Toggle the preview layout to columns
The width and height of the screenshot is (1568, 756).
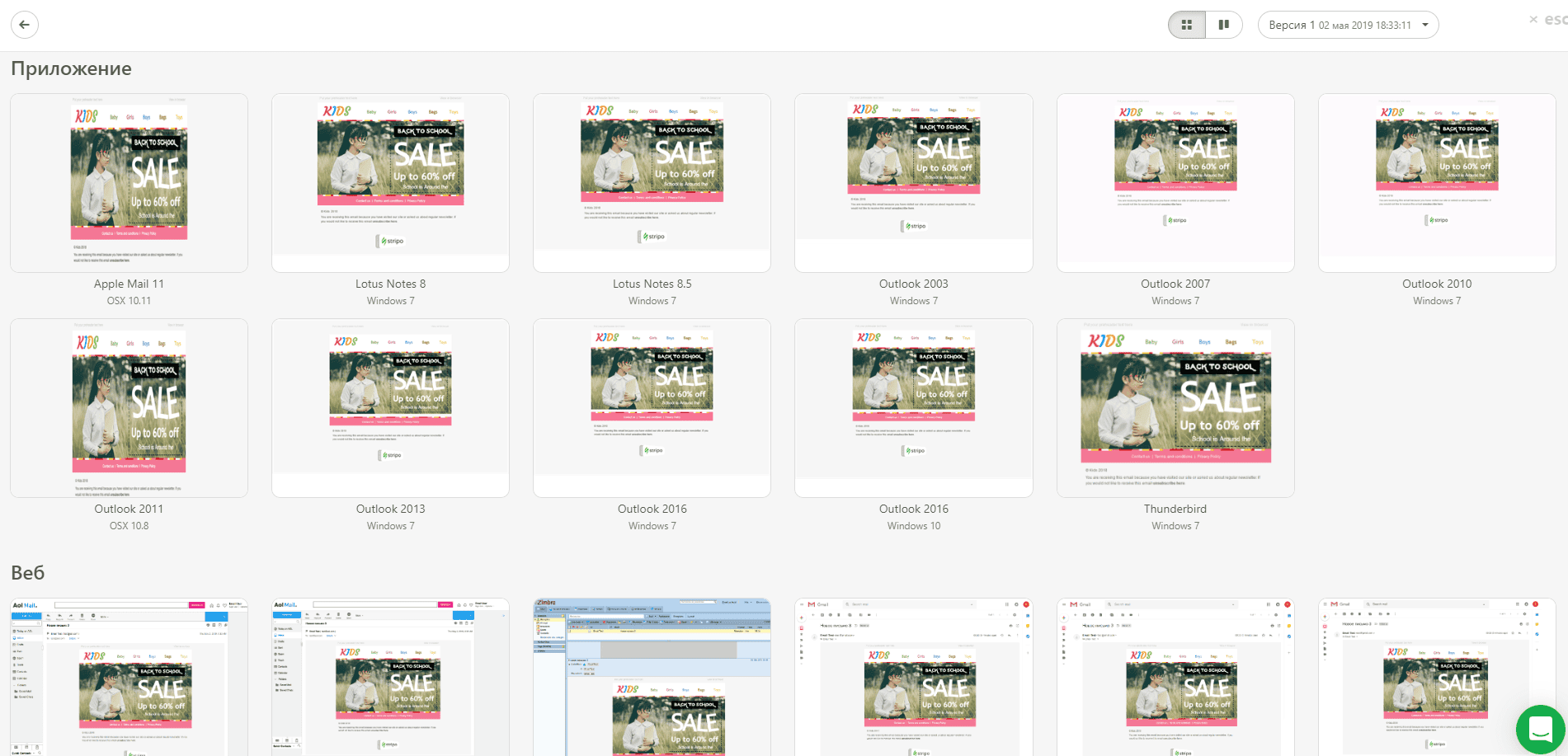pos(1224,25)
